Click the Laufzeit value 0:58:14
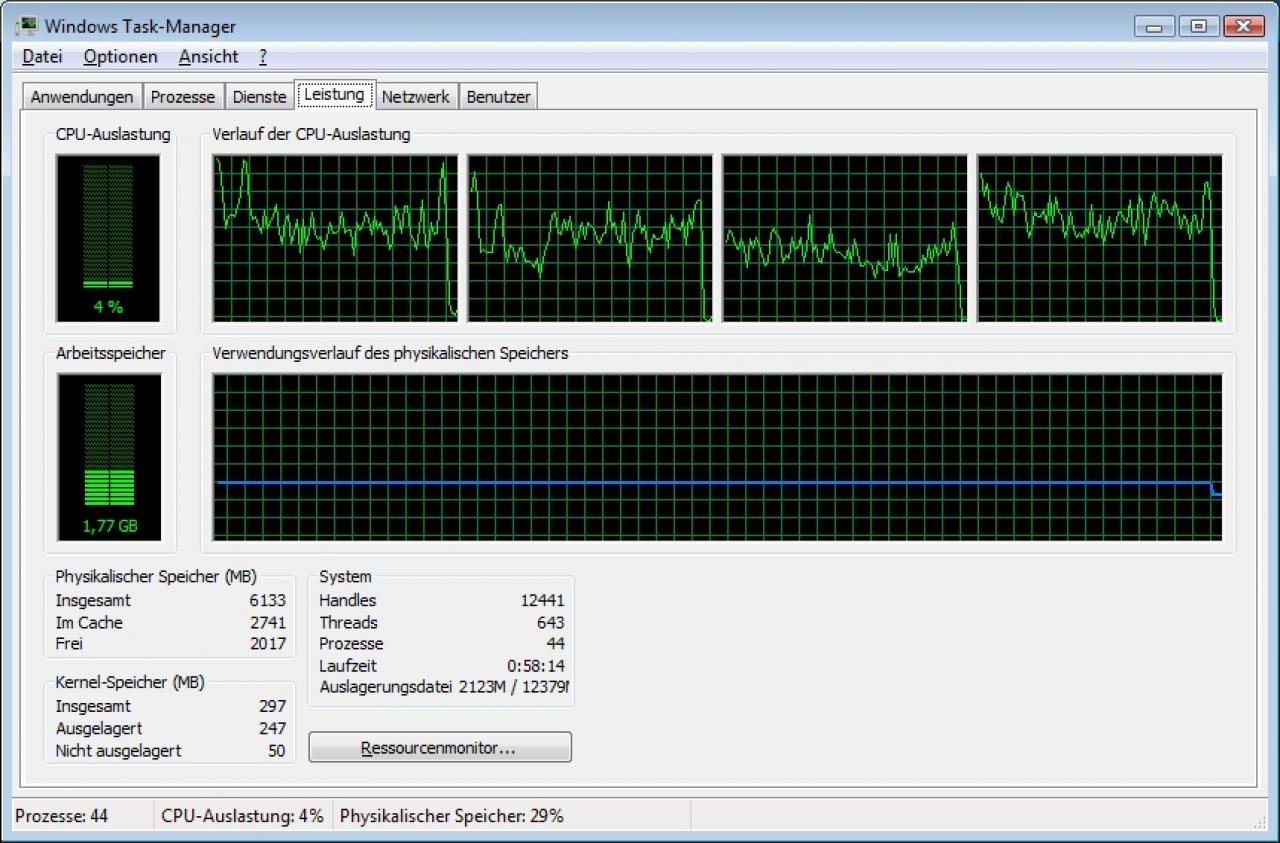 pos(536,665)
